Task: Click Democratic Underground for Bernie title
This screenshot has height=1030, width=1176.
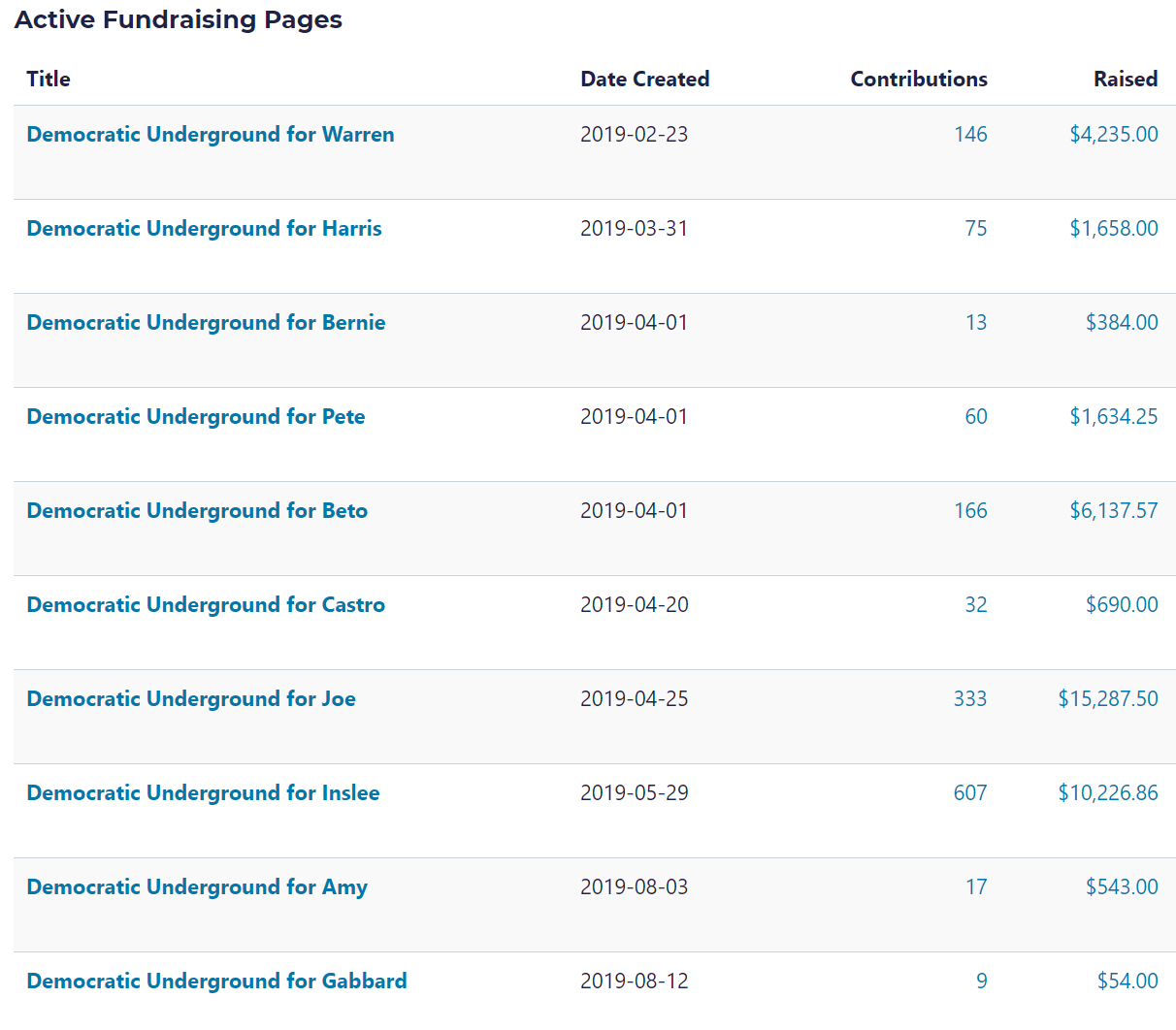Action: pyautogui.click(x=206, y=323)
